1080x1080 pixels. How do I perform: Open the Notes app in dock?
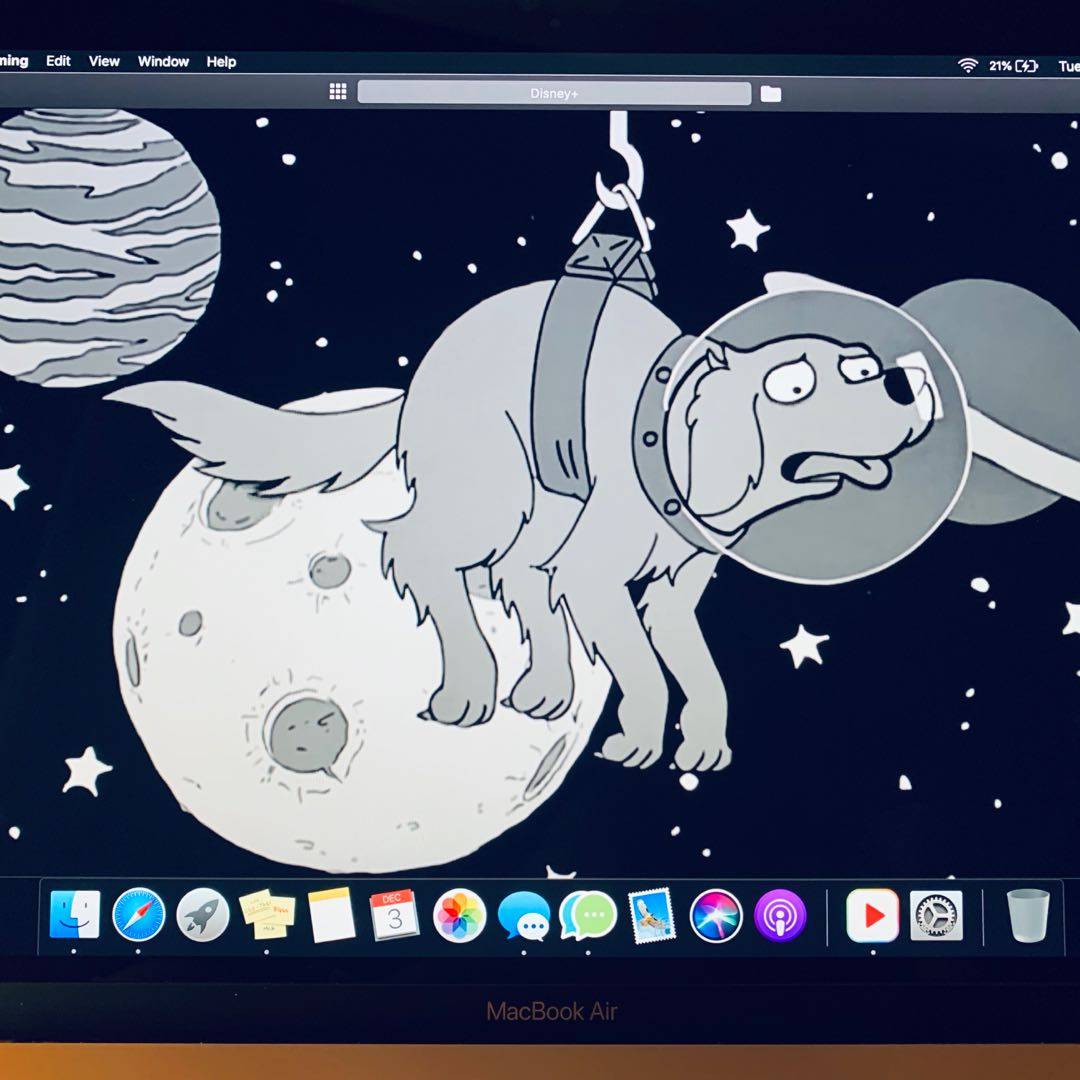tap(331, 915)
